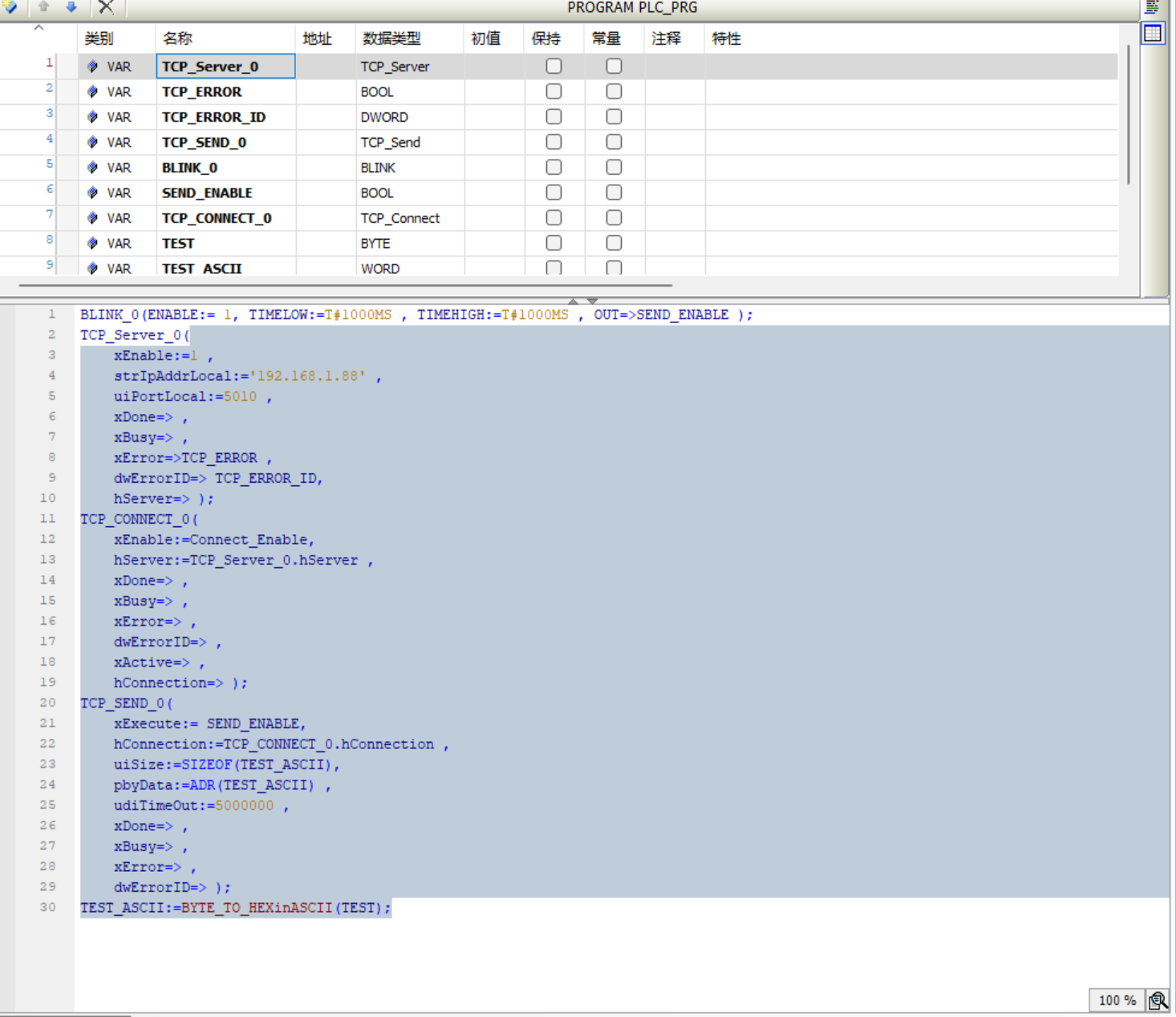Viewport: 1176px width, 1017px height.
Task: Toggle 常量 checkbox for BLINK_0
Action: pyautogui.click(x=614, y=168)
